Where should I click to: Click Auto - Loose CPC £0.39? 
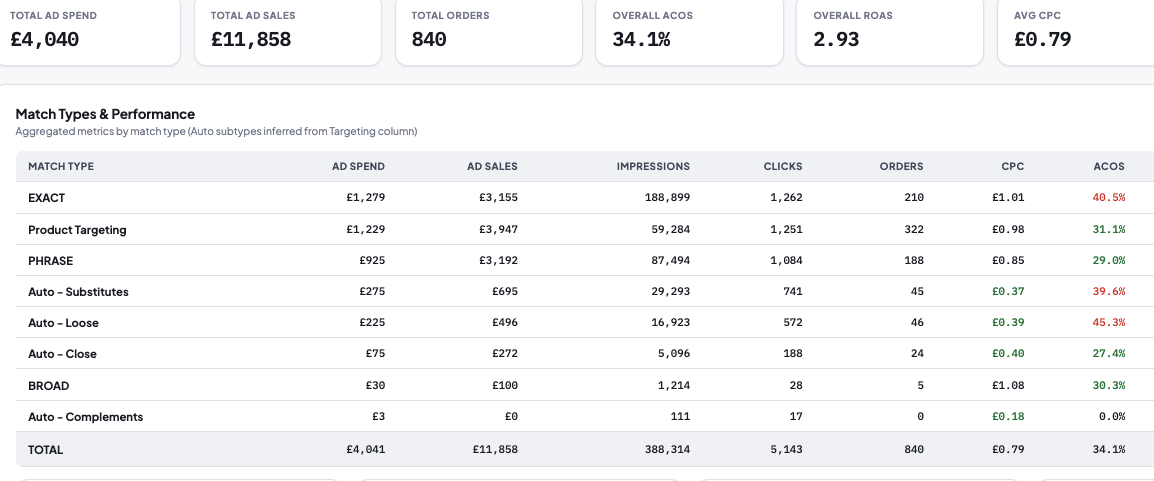pyautogui.click(x=1008, y=323)
